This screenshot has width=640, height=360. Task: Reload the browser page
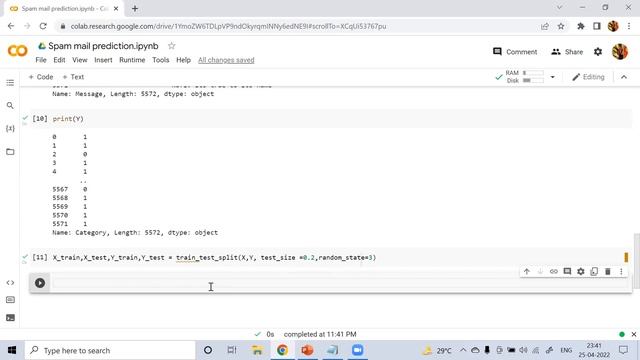pyautogui.click(x=43, y=26)
